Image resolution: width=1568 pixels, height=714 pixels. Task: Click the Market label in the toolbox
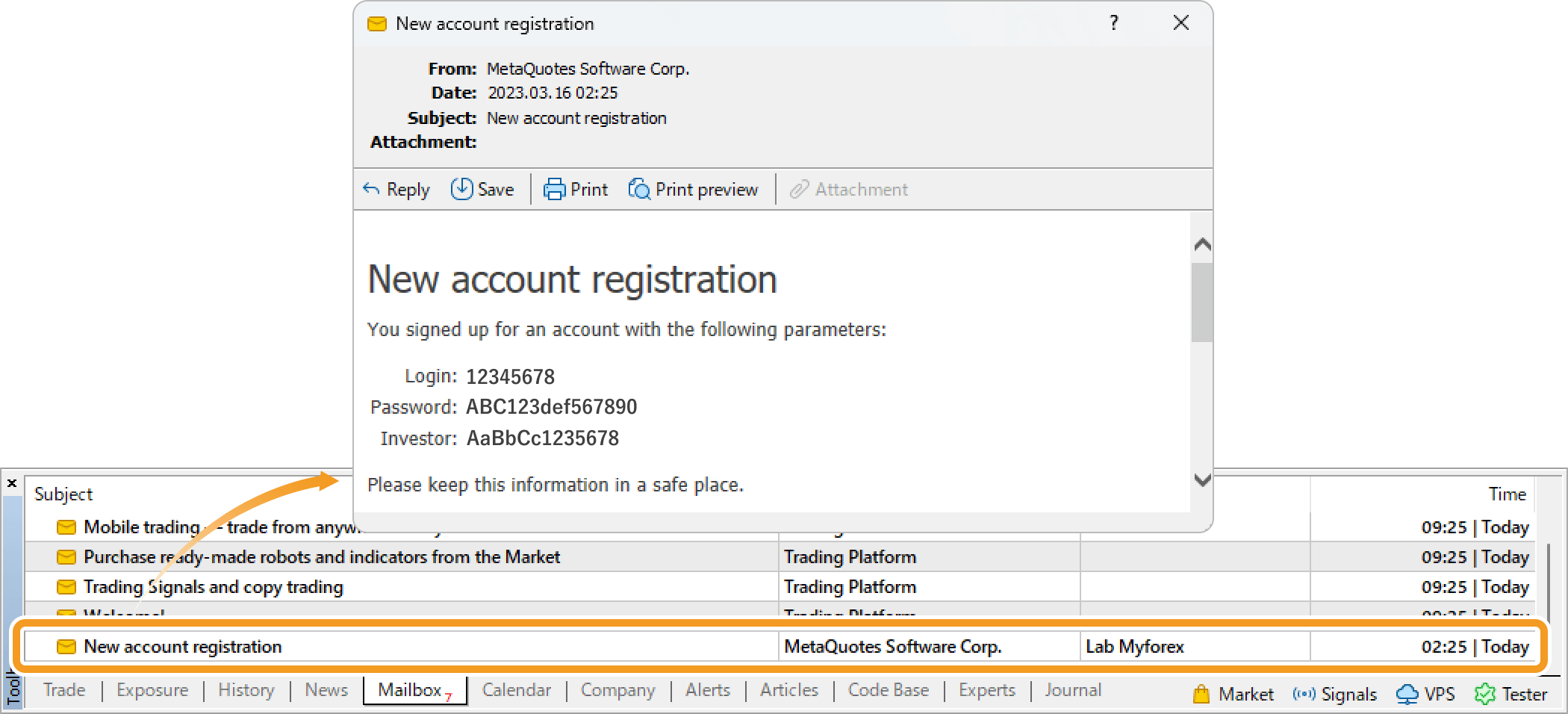tap(1246, 695)
